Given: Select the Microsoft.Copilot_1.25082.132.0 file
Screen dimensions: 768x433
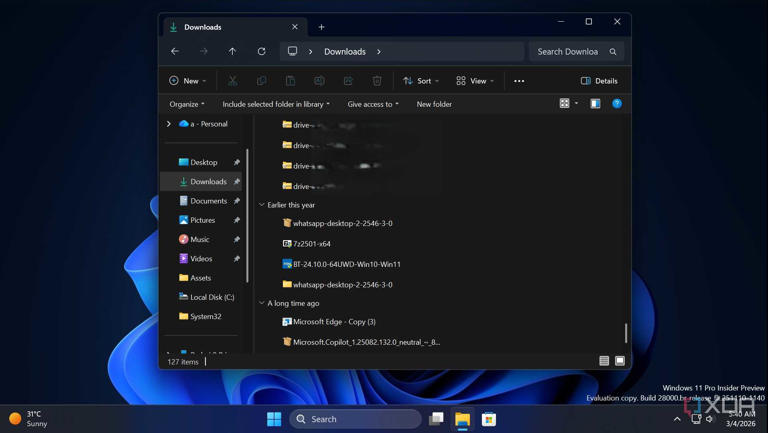Looking at the screenshot, I should (361, 342).
